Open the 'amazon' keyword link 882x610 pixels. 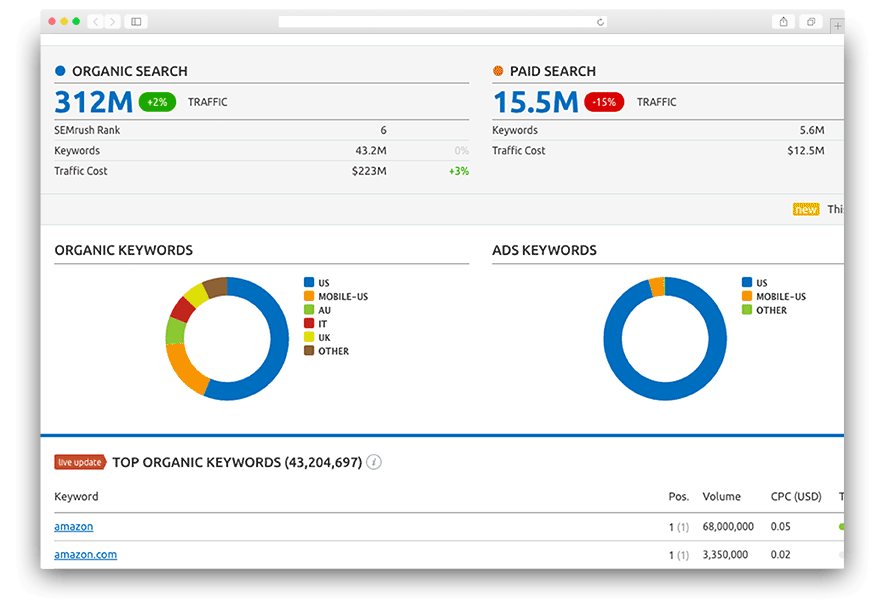[73, 526]
